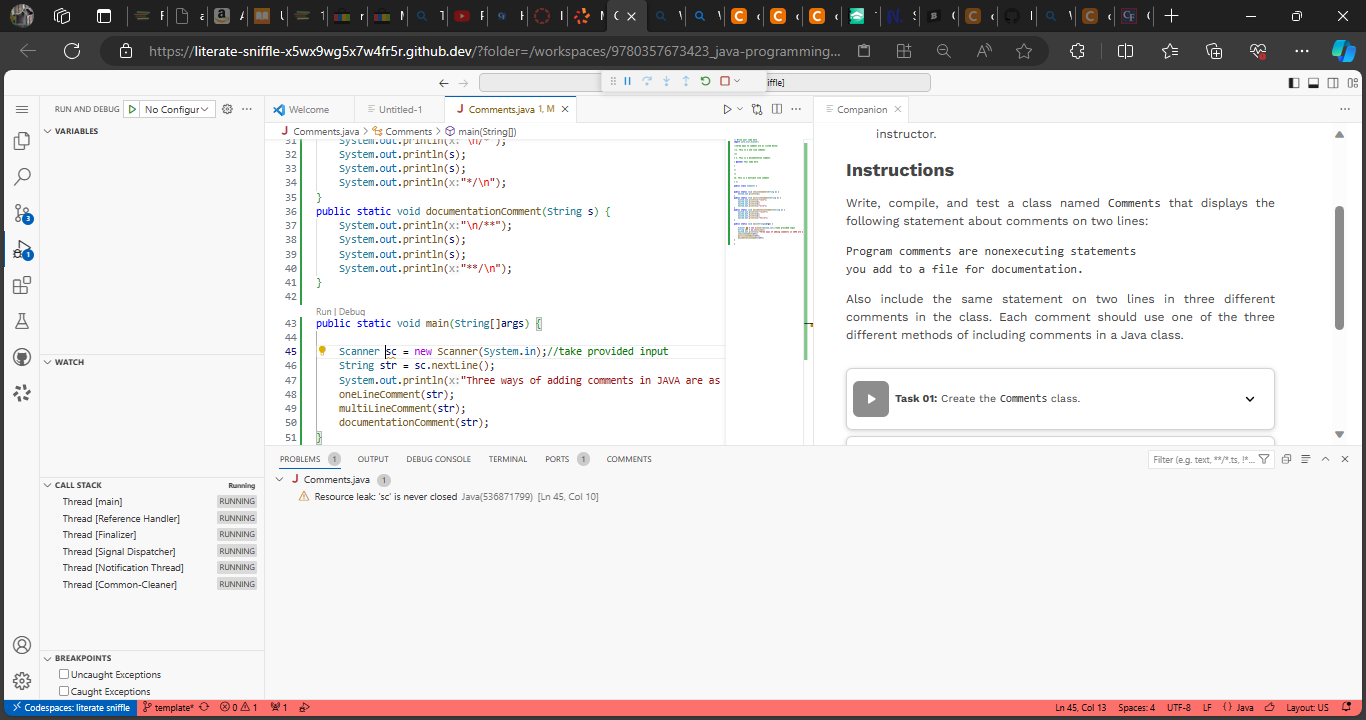Image resolution: width=1366 pixels, height=720 pixels.
Task: Open the Testing beaker view
Action: click(22, 321)
